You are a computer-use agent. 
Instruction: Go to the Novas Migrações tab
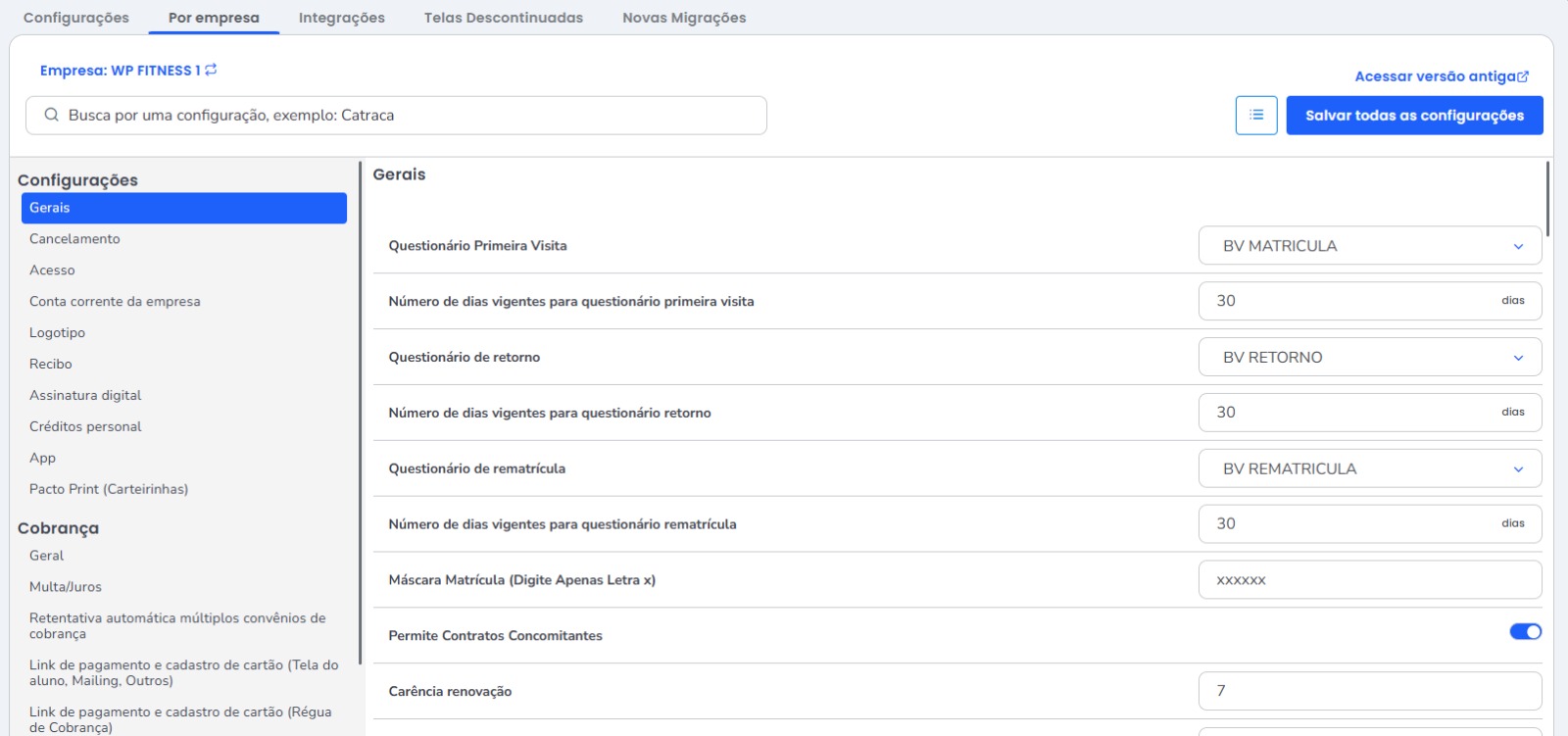pos(684,18)
